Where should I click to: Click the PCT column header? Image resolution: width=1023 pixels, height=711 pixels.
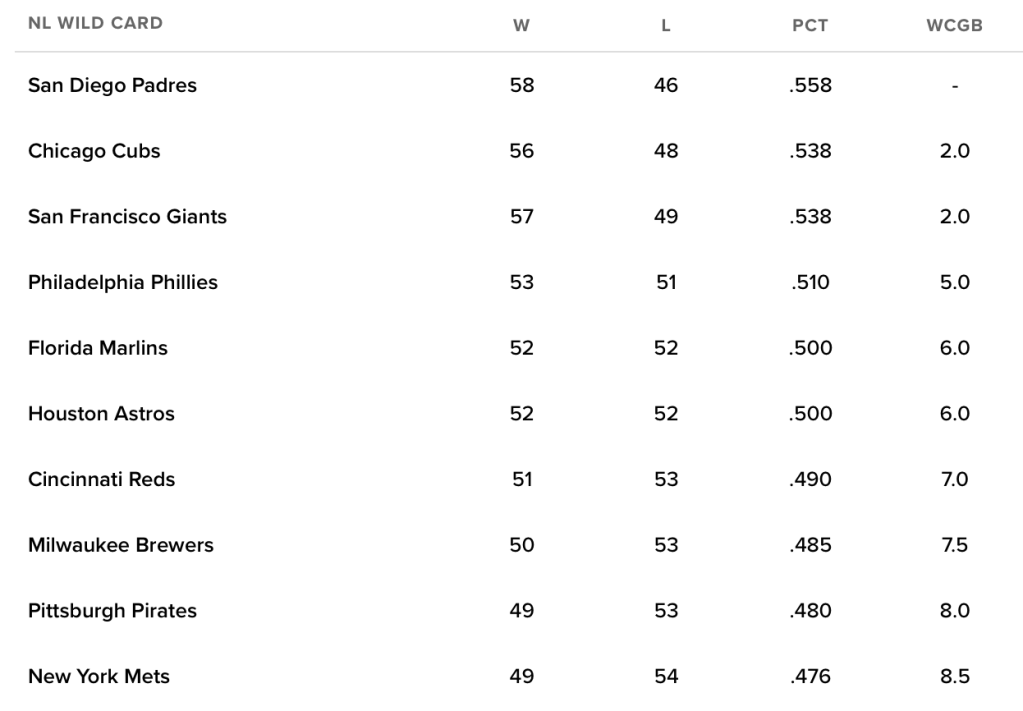(x=810, y=26)
